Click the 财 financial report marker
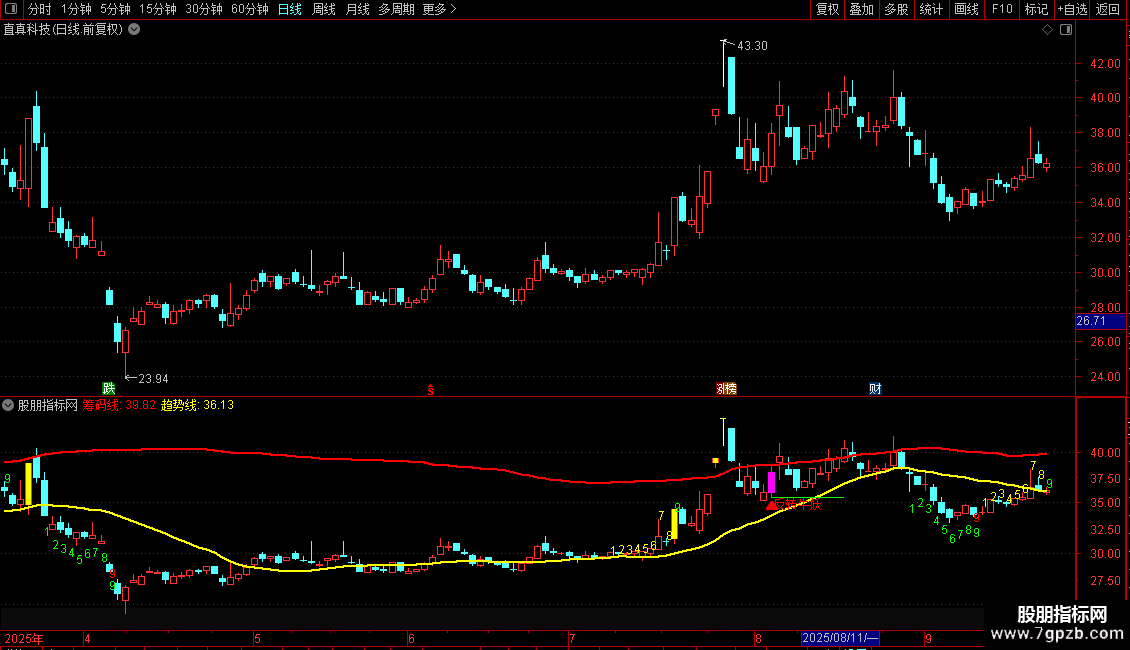The width and height of the screenshot is (1130, 650). pyautogui.click(x=875, y=389)
